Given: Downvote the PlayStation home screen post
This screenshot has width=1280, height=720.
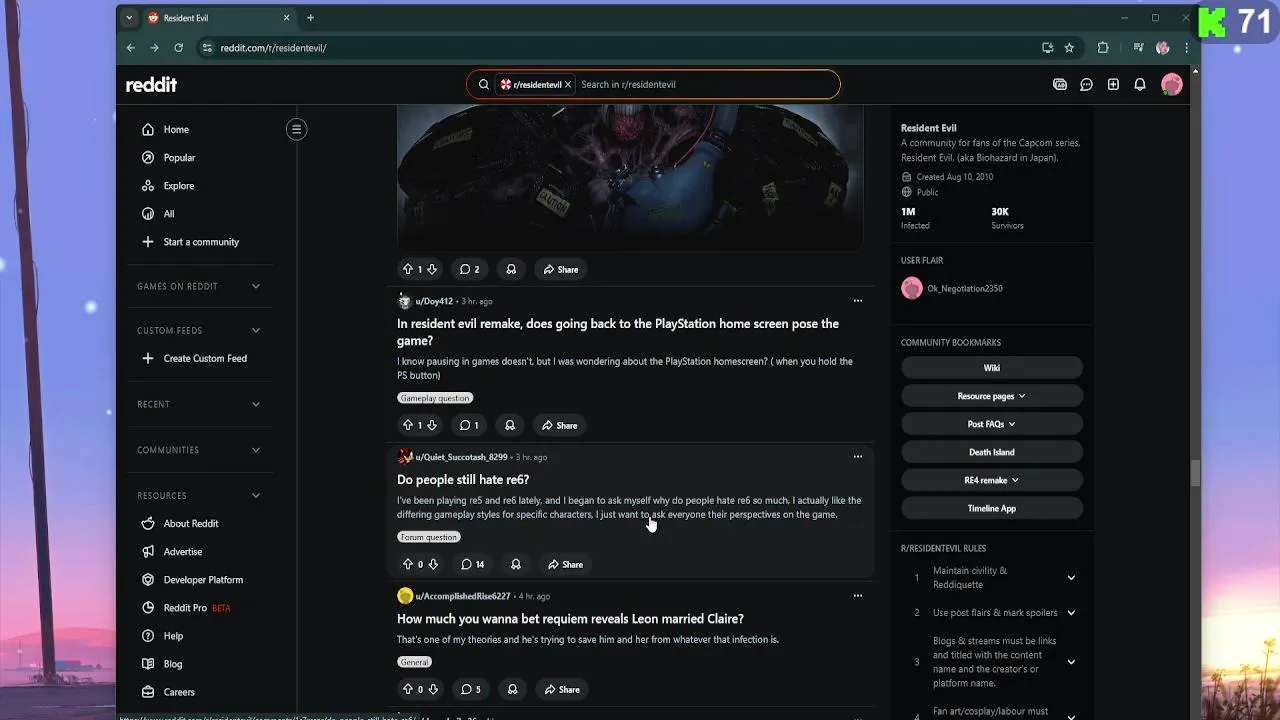Looking at the screenshot, I should click(x=432, y=425).
